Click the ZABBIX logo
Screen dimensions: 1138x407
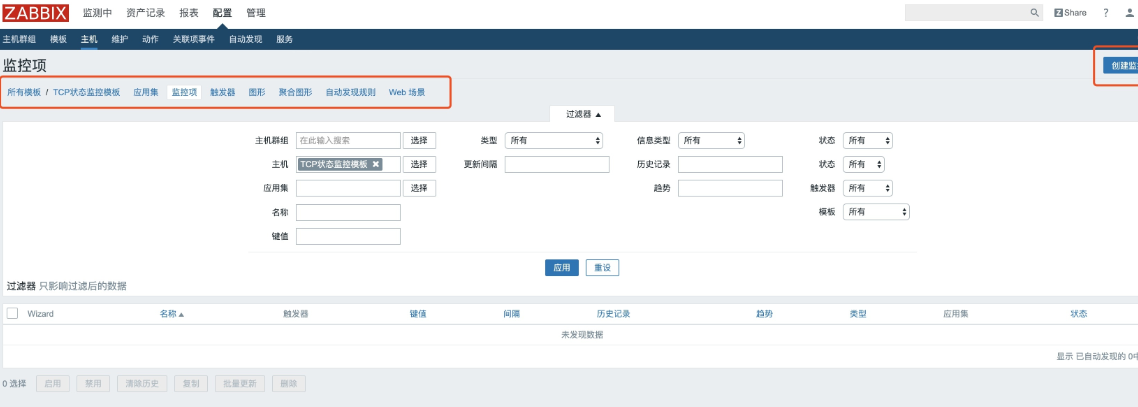tap(35, 13)
